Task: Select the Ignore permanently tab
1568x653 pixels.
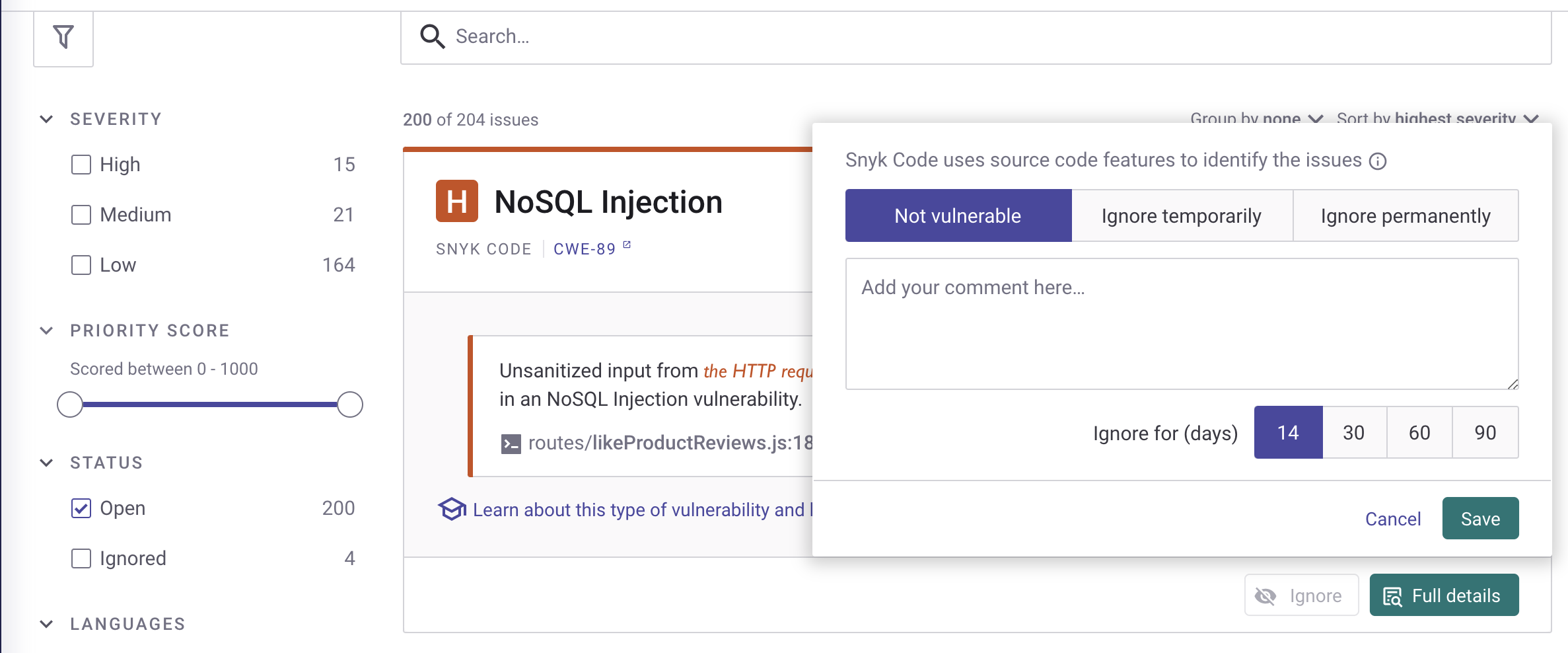Action: pyautogui.click(x=1406, y=216)
